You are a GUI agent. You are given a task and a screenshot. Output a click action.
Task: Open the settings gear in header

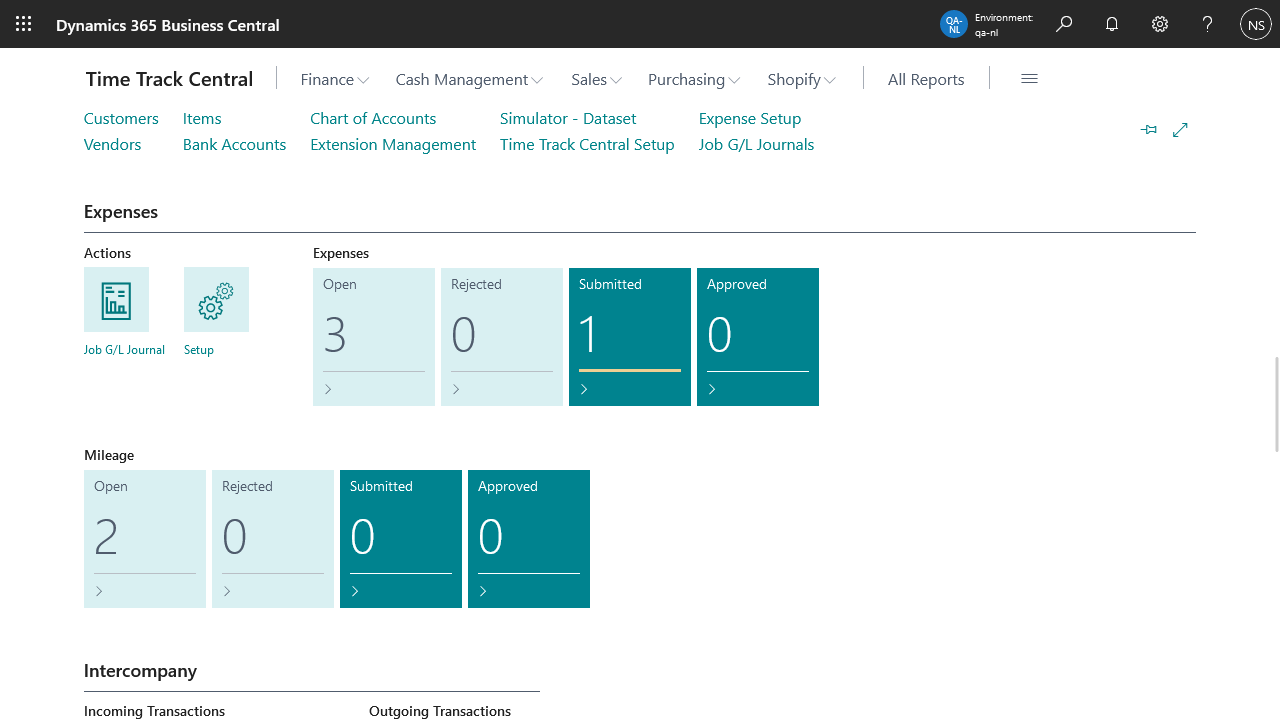tap(1160, 24)
